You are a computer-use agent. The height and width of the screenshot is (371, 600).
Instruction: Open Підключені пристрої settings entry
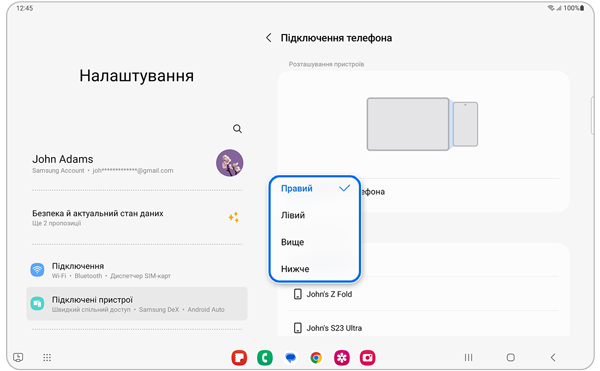pos(137,304)
